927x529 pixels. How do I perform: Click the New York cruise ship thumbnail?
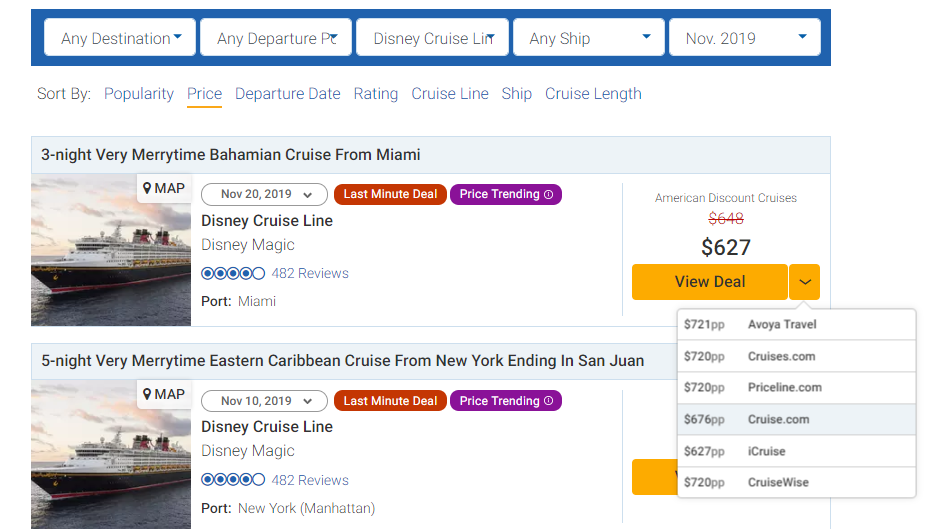click(111, 455)
